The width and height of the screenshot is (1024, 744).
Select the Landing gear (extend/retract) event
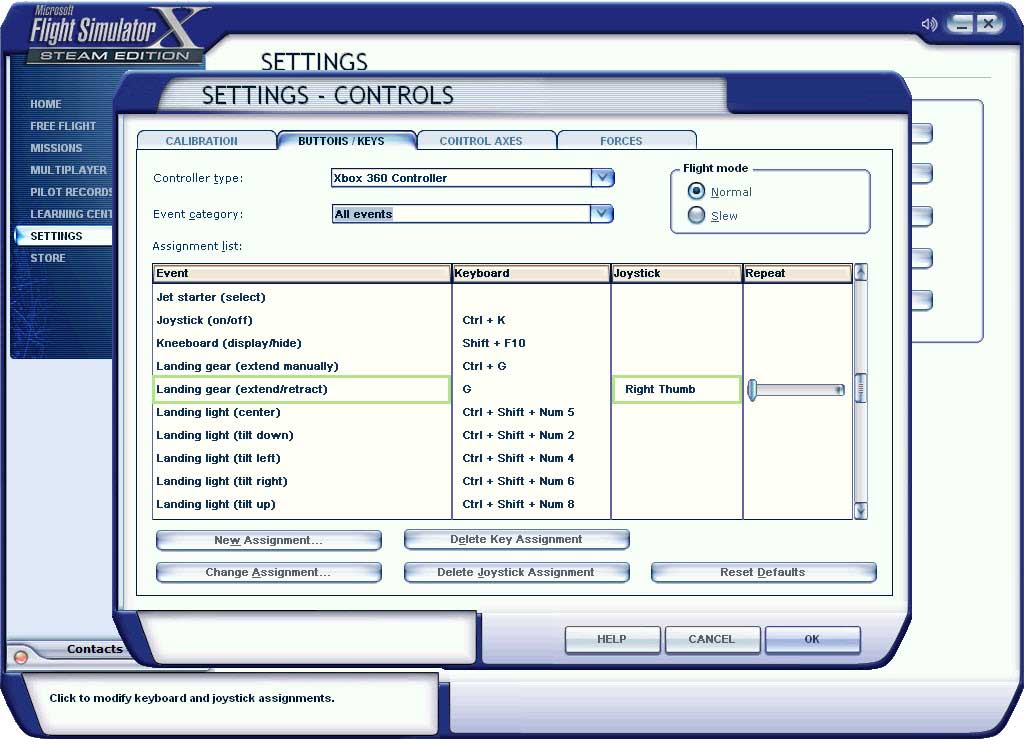(301, 389)
